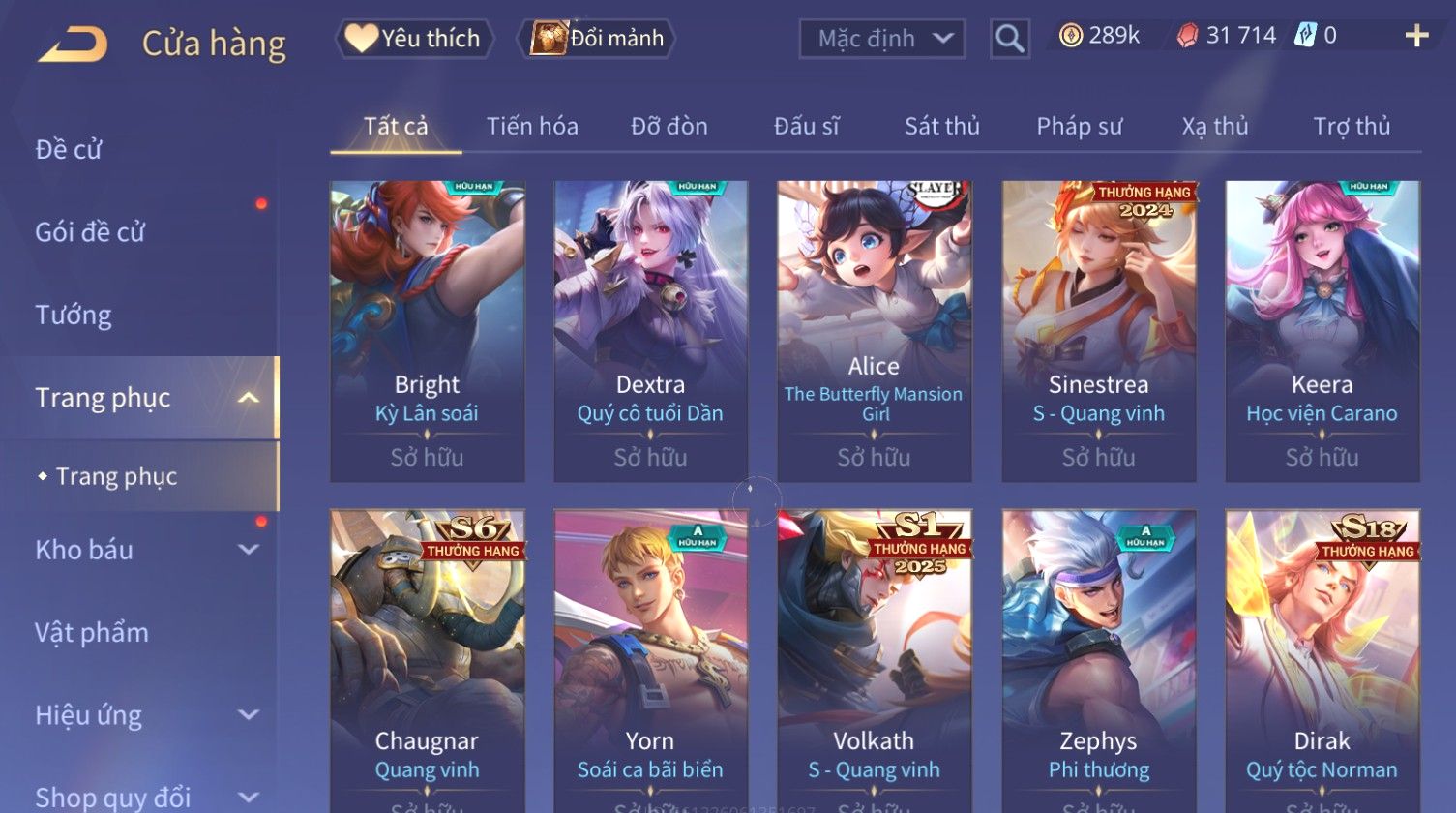Expand the Kho báu section
Viewport: 1456px width, 813px height.
tap(249, 550)
